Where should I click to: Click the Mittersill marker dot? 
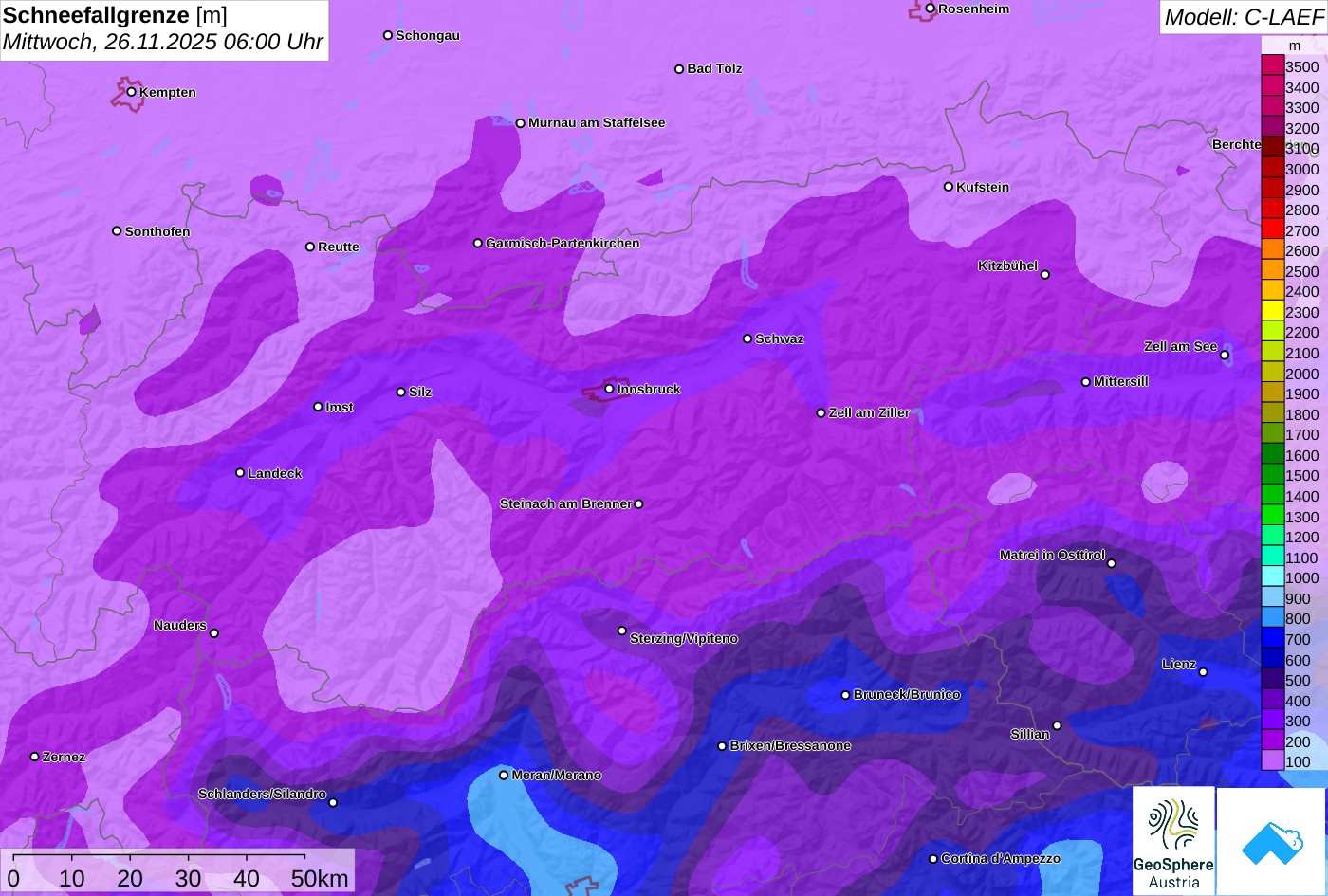(x=1086, y=382)
